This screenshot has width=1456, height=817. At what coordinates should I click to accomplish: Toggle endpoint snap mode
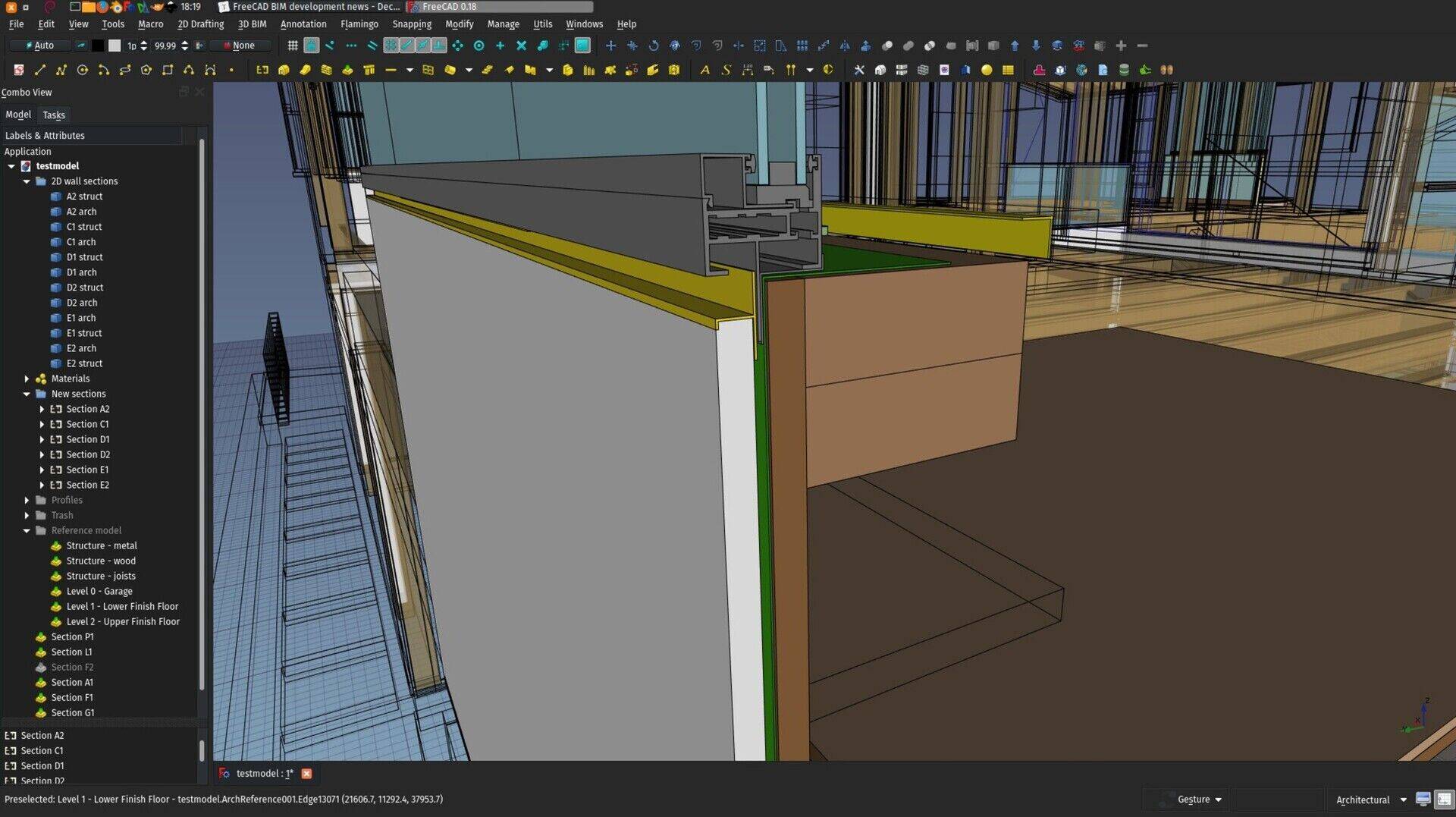point(329,46)
